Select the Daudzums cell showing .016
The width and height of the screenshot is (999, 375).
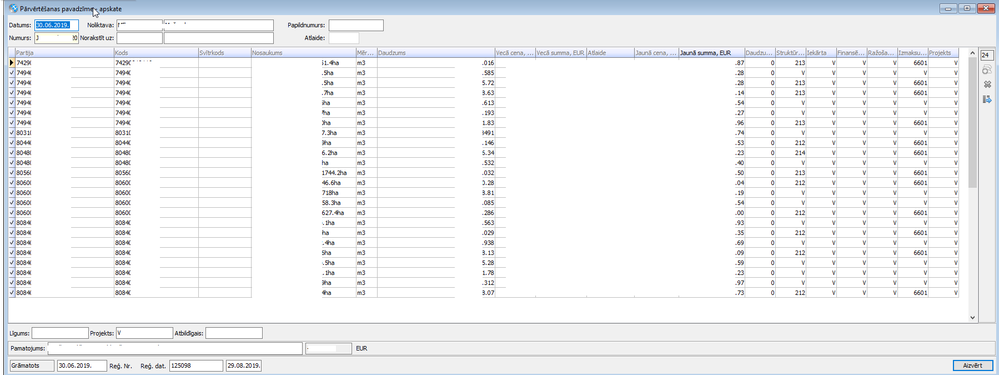coord(436,64)
